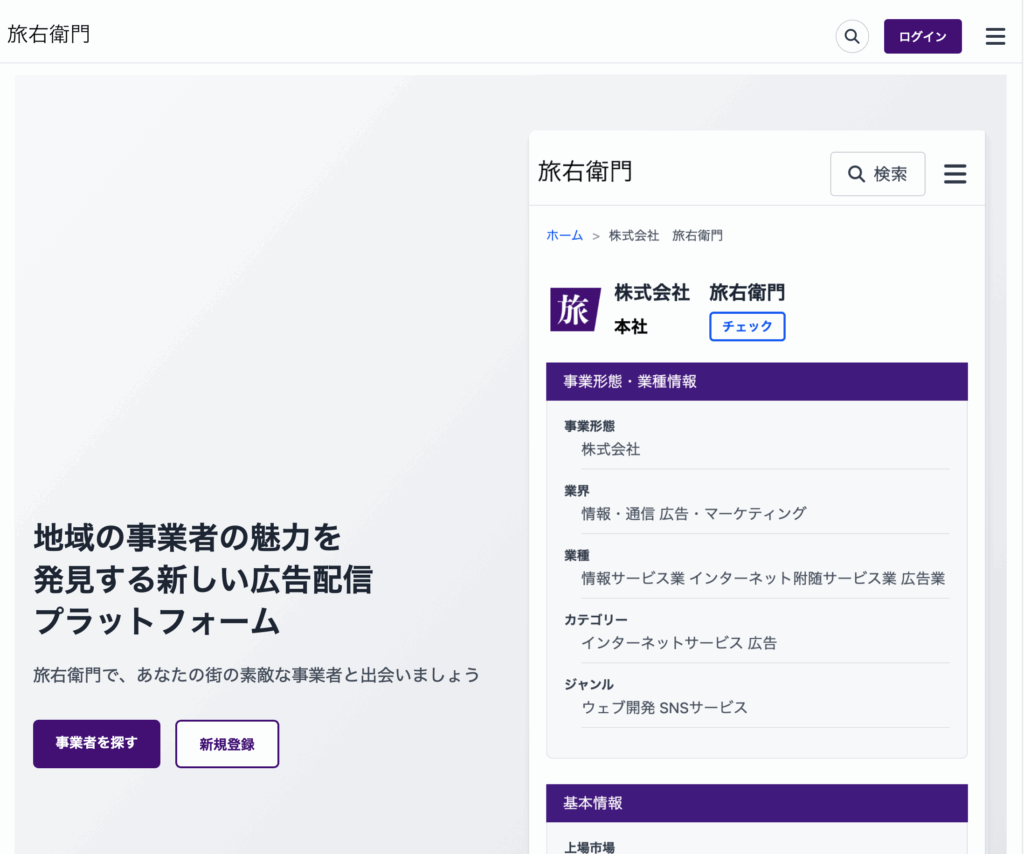Toggle the チェック button for the company
Screen dimensions: 1024x854
747,326
